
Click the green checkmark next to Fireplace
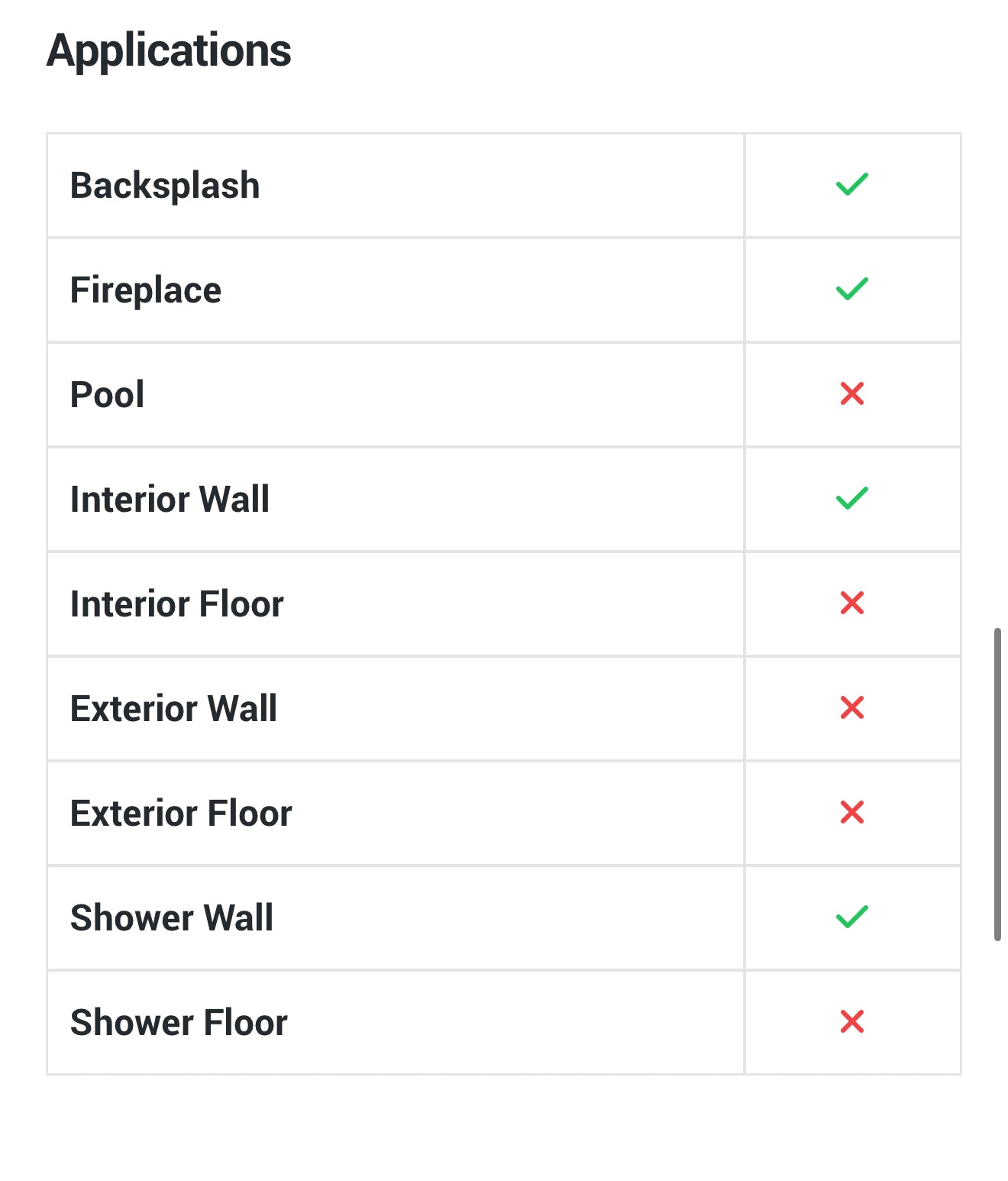pyautogui.click(x=851, y=290)
